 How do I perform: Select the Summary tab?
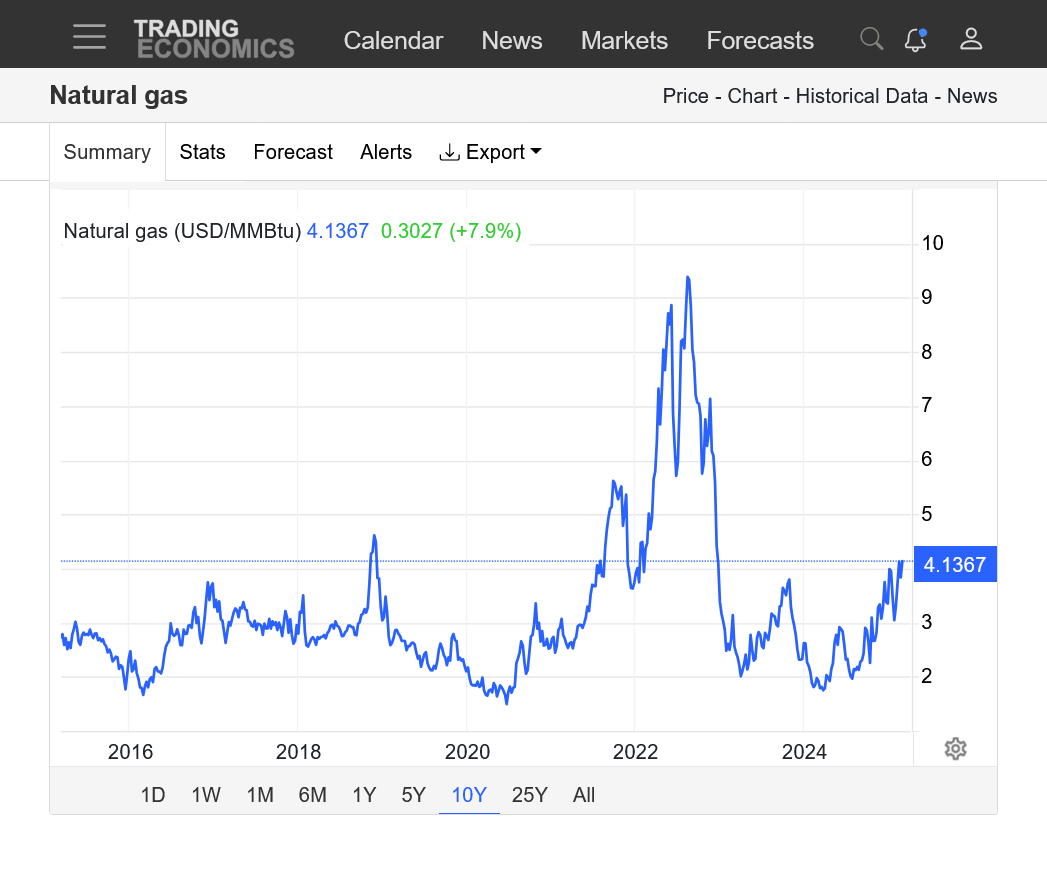tap(108, 152)
